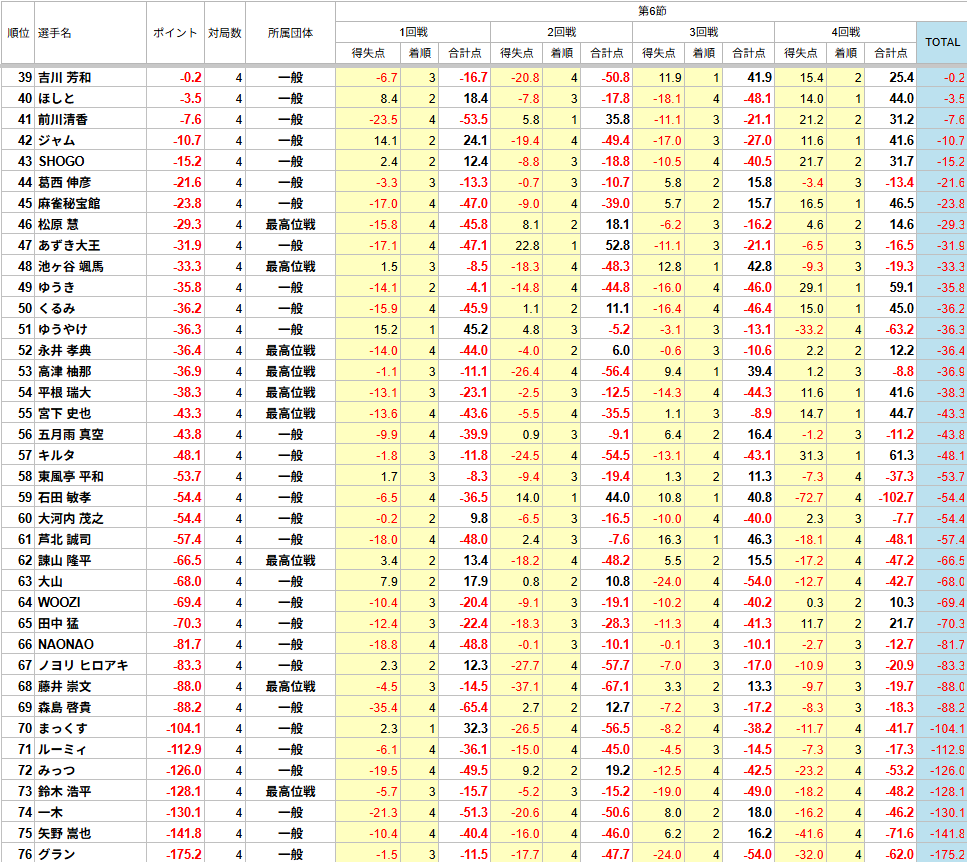Select player name ゆうやけ
967x862 pixels.
click(62, 329)
